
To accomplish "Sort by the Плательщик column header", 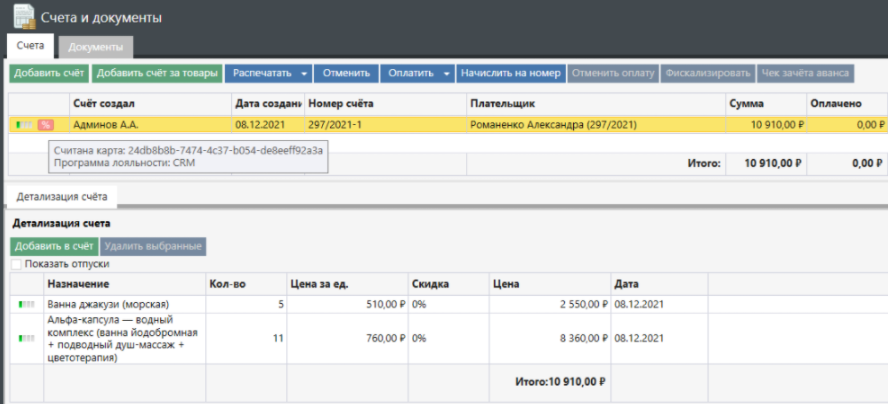I will click(x=505, y=103).
